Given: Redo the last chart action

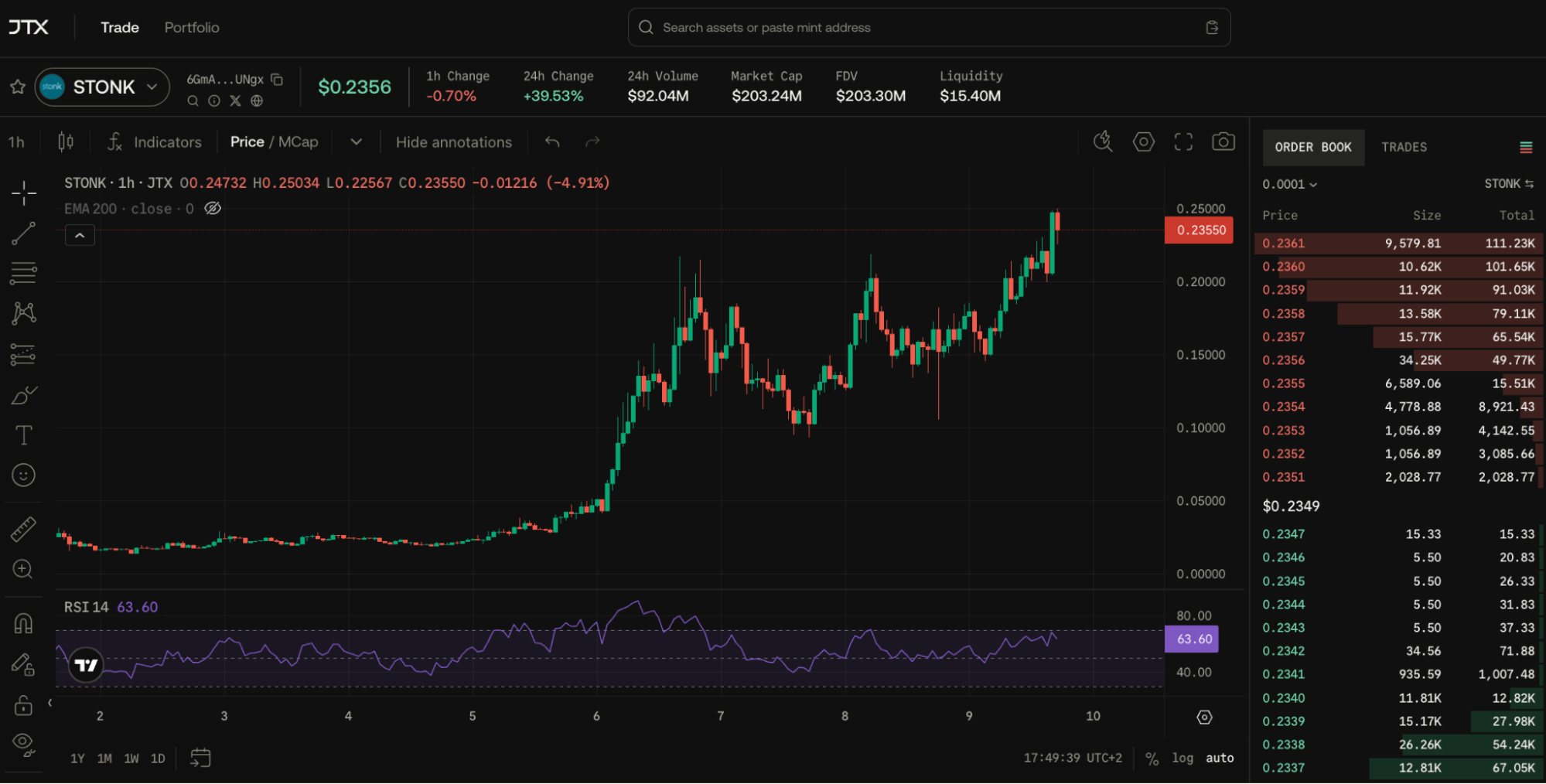Looking at the screenshot, I should [x=592, y=141].
